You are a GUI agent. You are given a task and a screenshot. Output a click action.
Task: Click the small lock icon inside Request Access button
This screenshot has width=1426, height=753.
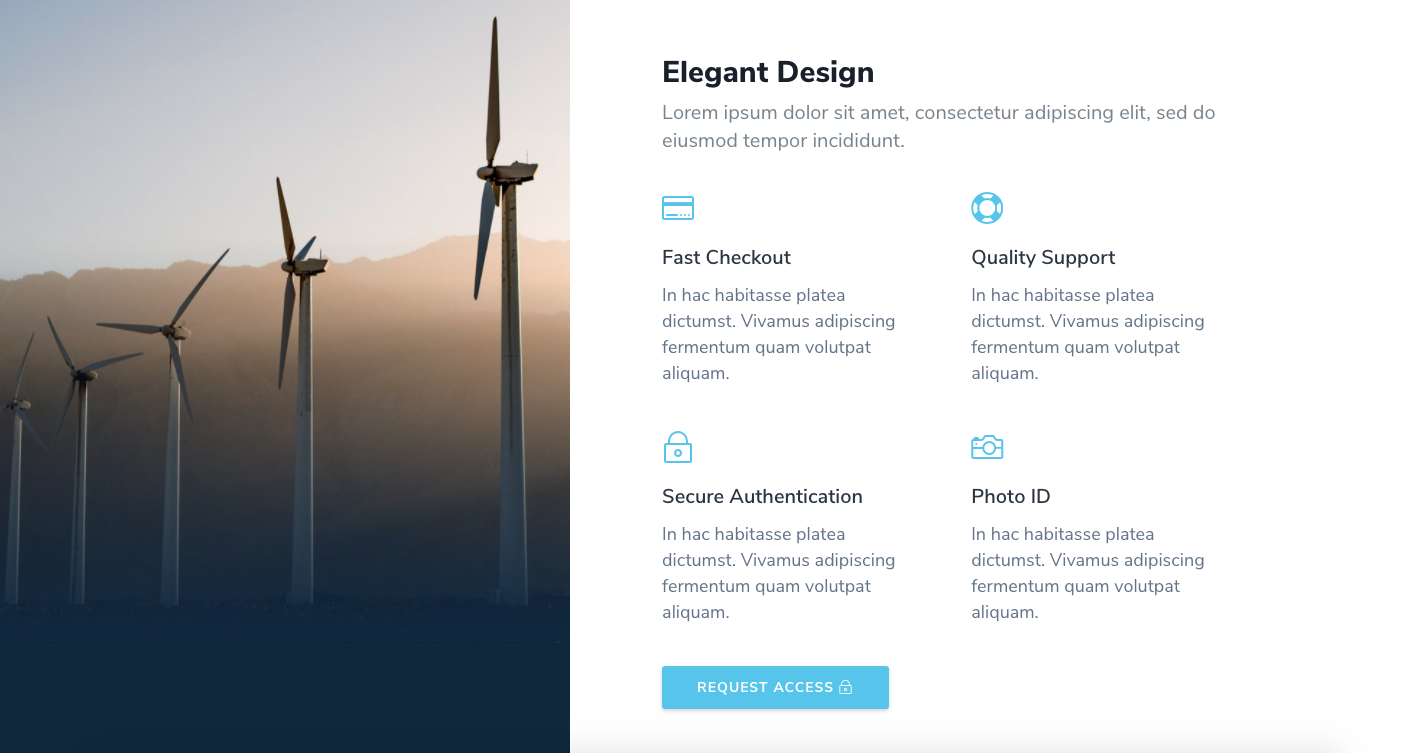845,687
